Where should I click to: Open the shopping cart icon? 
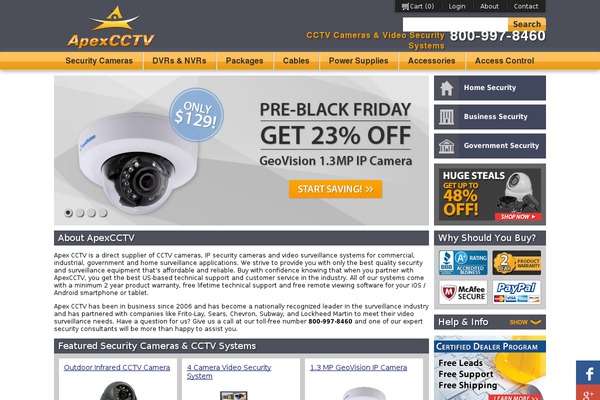point(405,7)
